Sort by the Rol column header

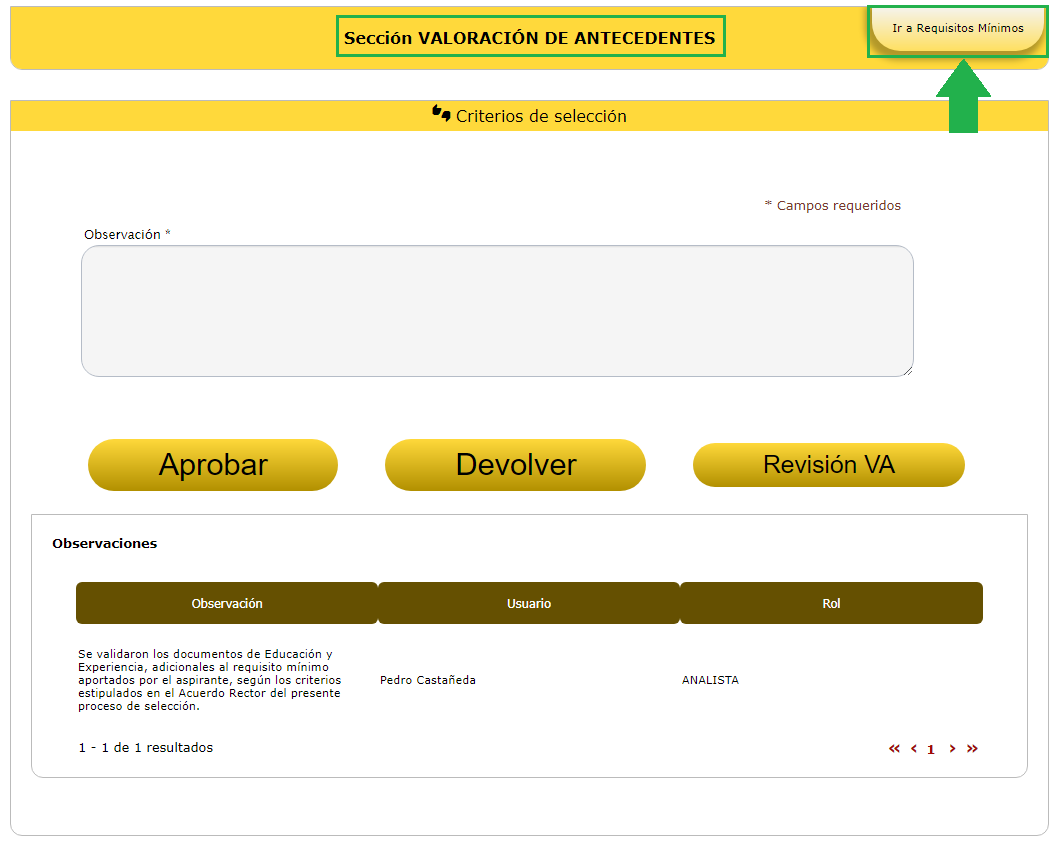(x=831, y=603)
